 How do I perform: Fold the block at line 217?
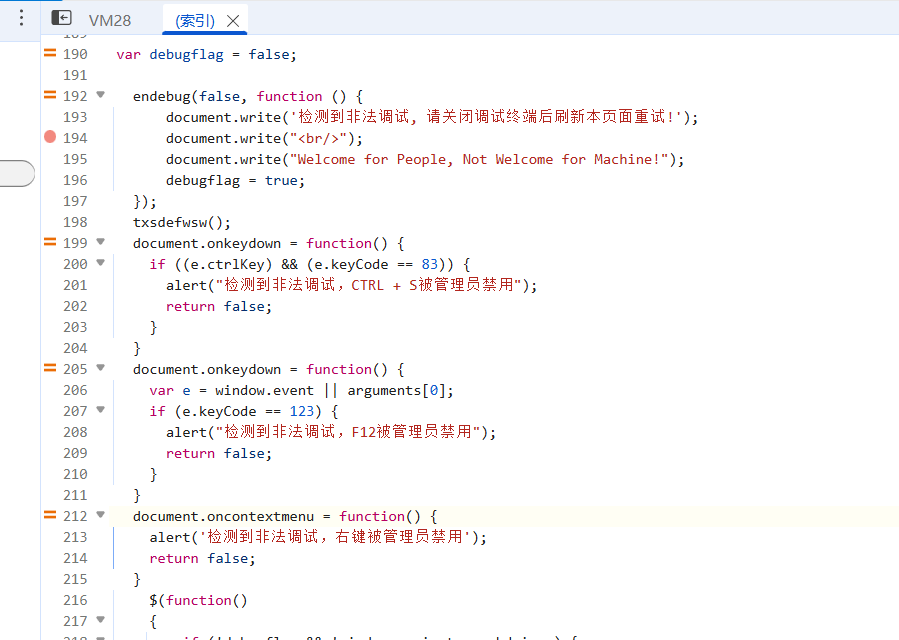[x=101, y=619]
